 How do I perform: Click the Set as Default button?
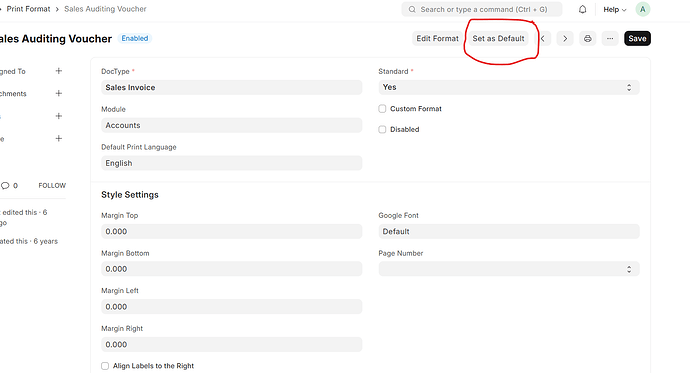tap(499, 39)
